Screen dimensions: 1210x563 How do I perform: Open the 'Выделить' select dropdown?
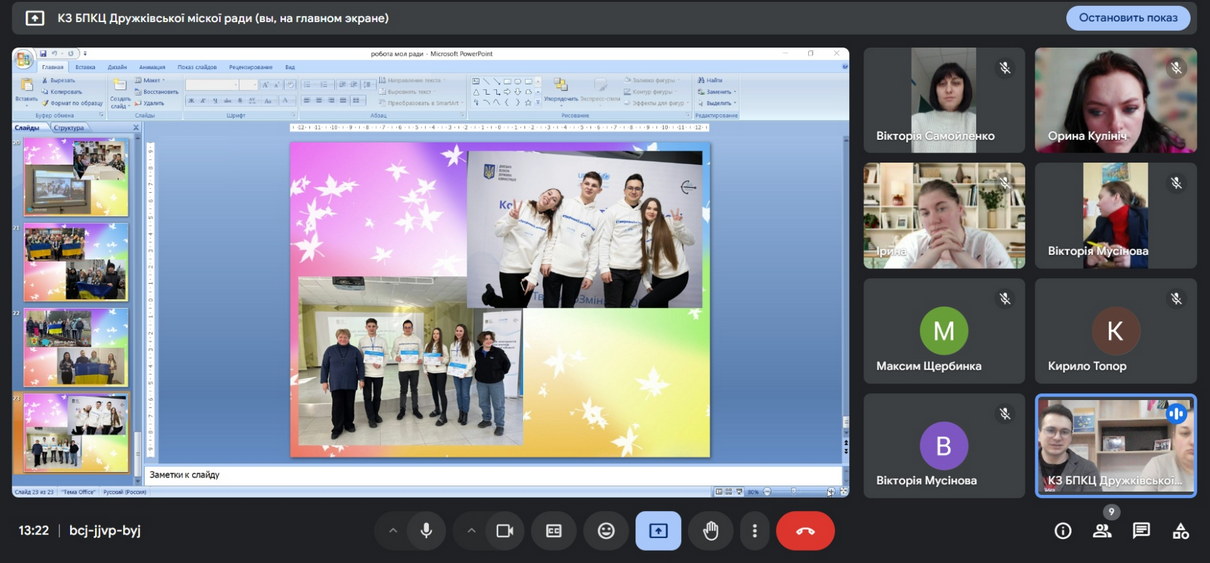(717, 102)
